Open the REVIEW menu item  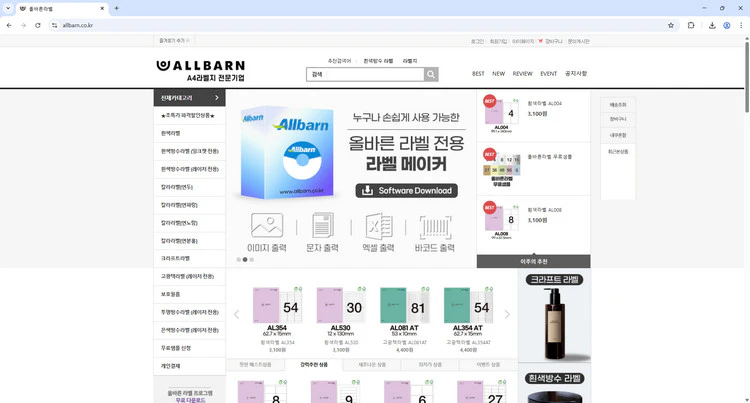[522, 74]
